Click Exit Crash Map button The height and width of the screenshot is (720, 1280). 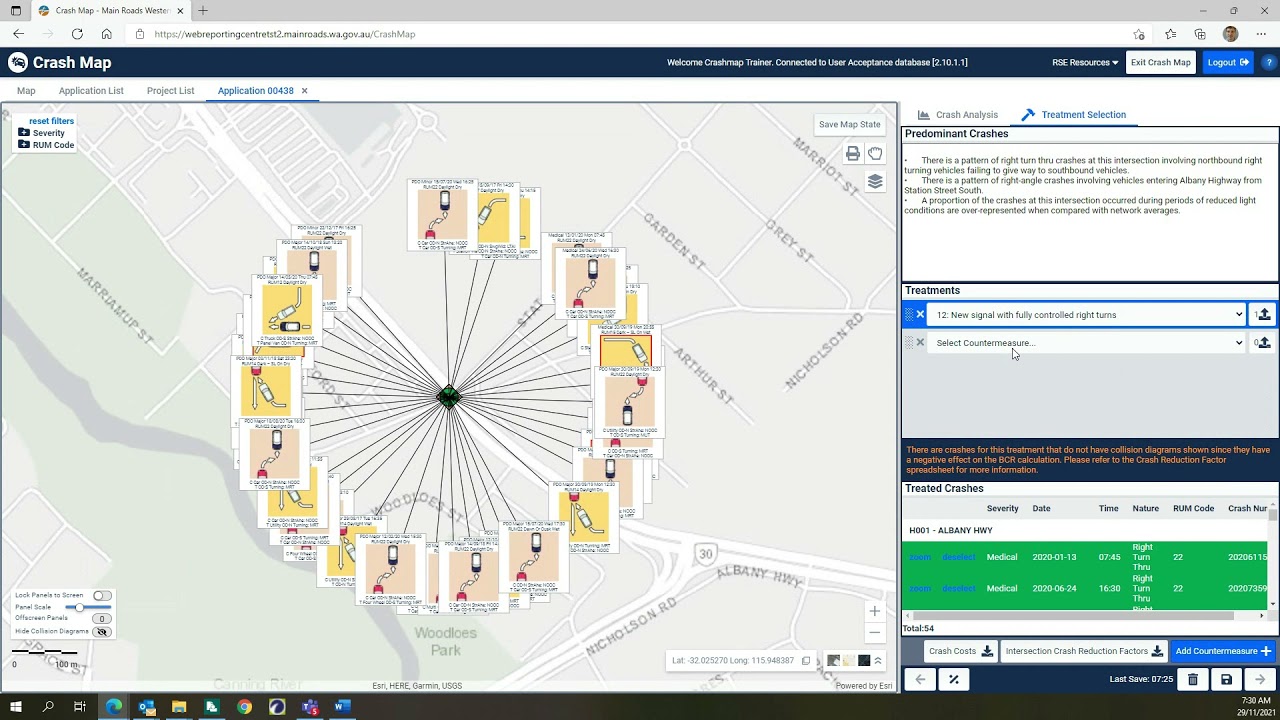click(x=1161, y=62)
